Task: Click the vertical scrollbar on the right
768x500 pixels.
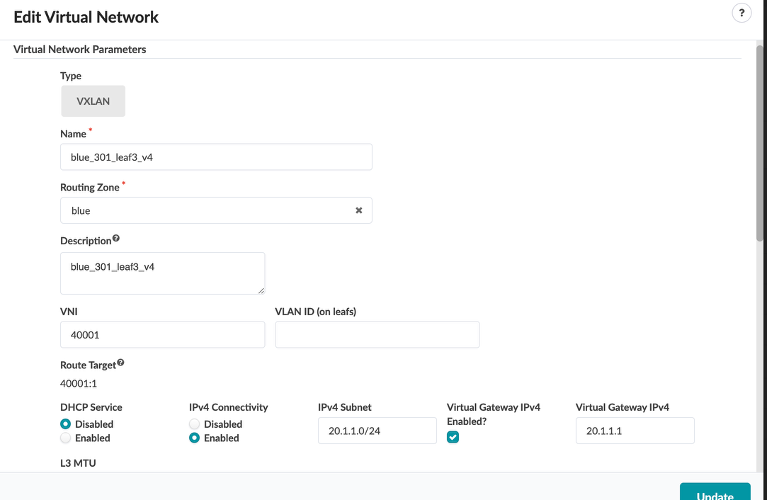Action: coord(760,140)
